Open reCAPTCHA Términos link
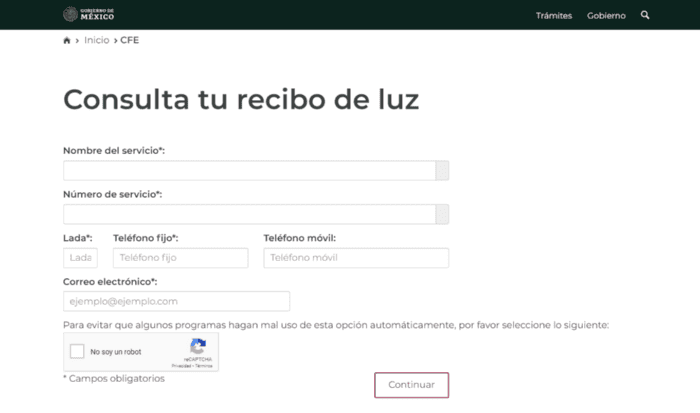Image resolution: width=700 pixels, height=413 pixels. pyautogui.click(x=204, y=366)
